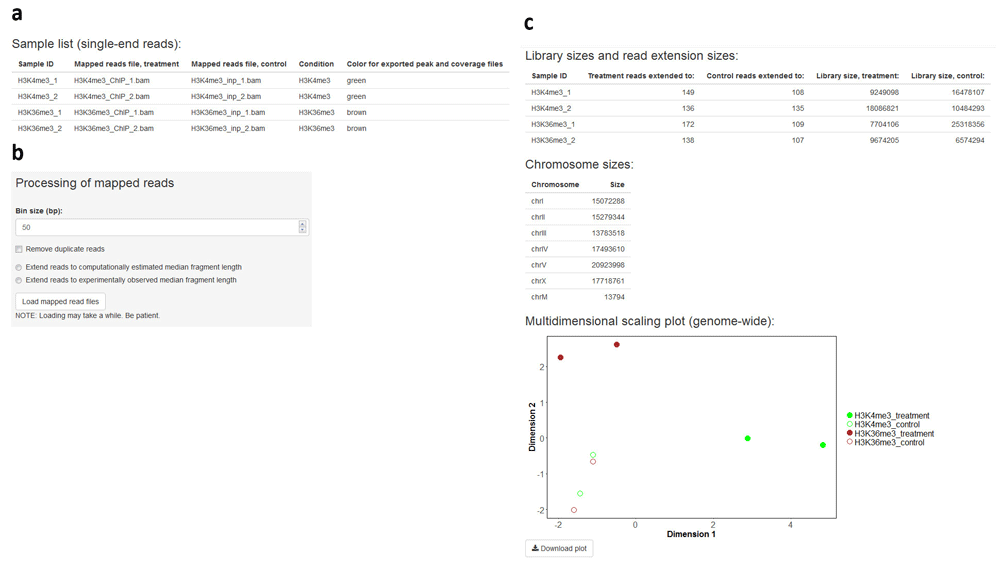1000x569 pixels.
Task: Click the H3K36me3_ChIP_2.bam cell
Action: pos(114,129)
